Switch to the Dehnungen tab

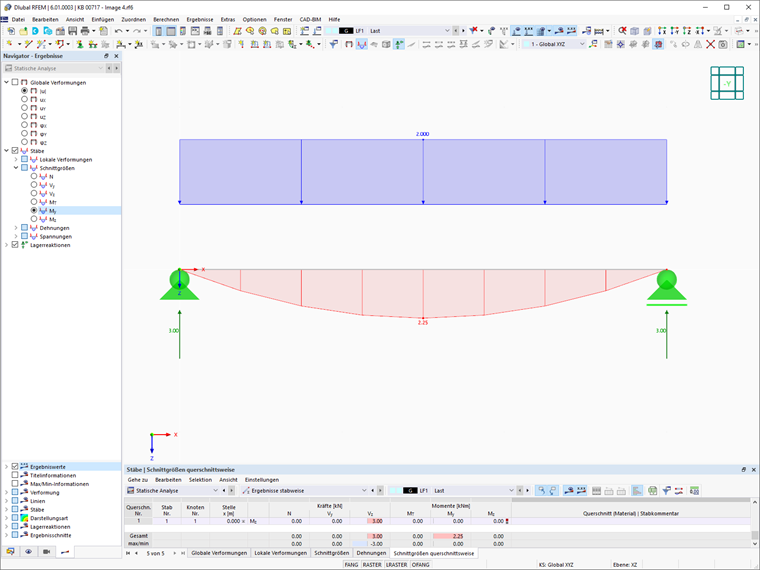[371, 553]
